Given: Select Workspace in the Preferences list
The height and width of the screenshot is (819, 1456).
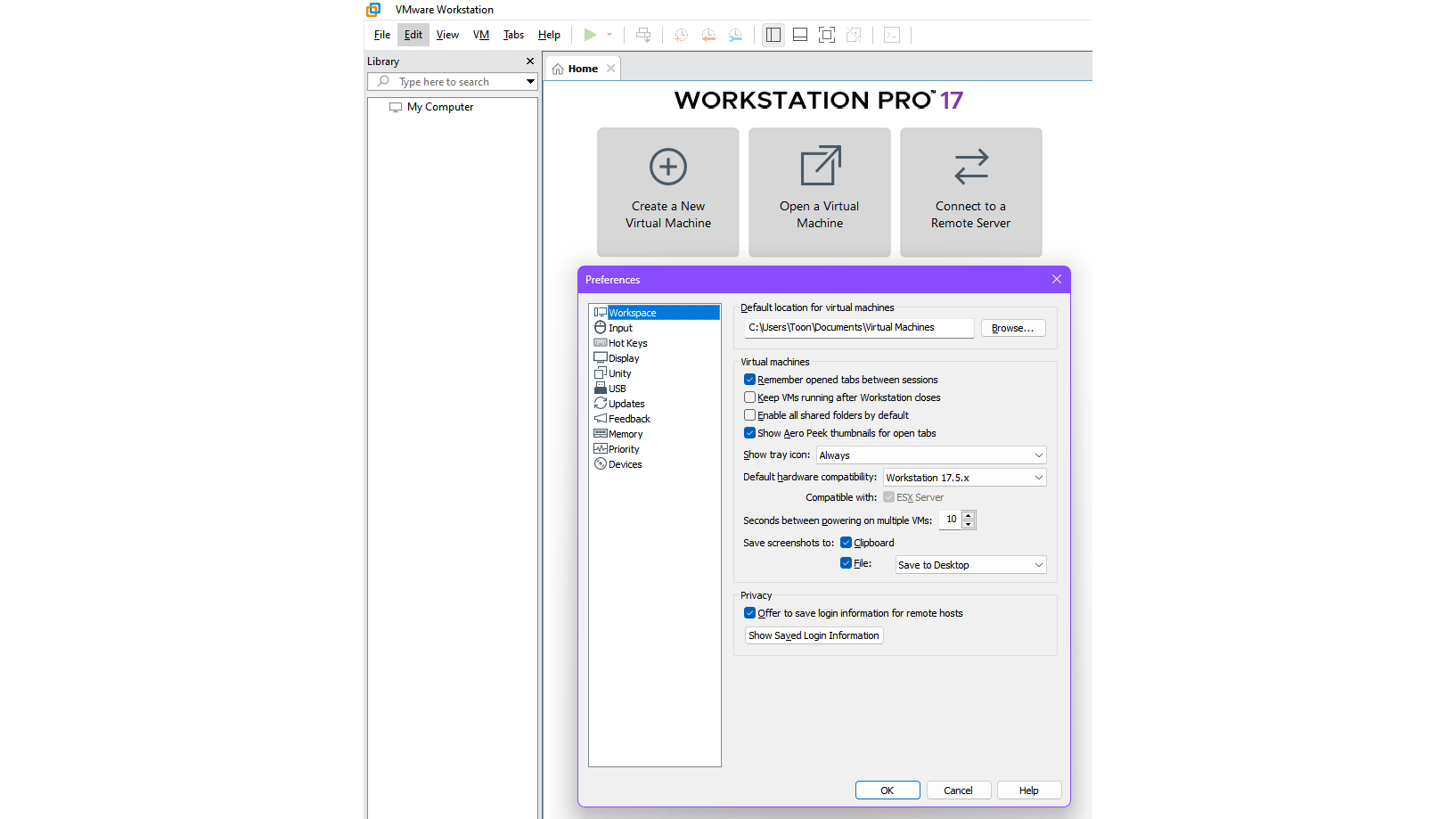Looking at the screenshot, I should [655, 313].
